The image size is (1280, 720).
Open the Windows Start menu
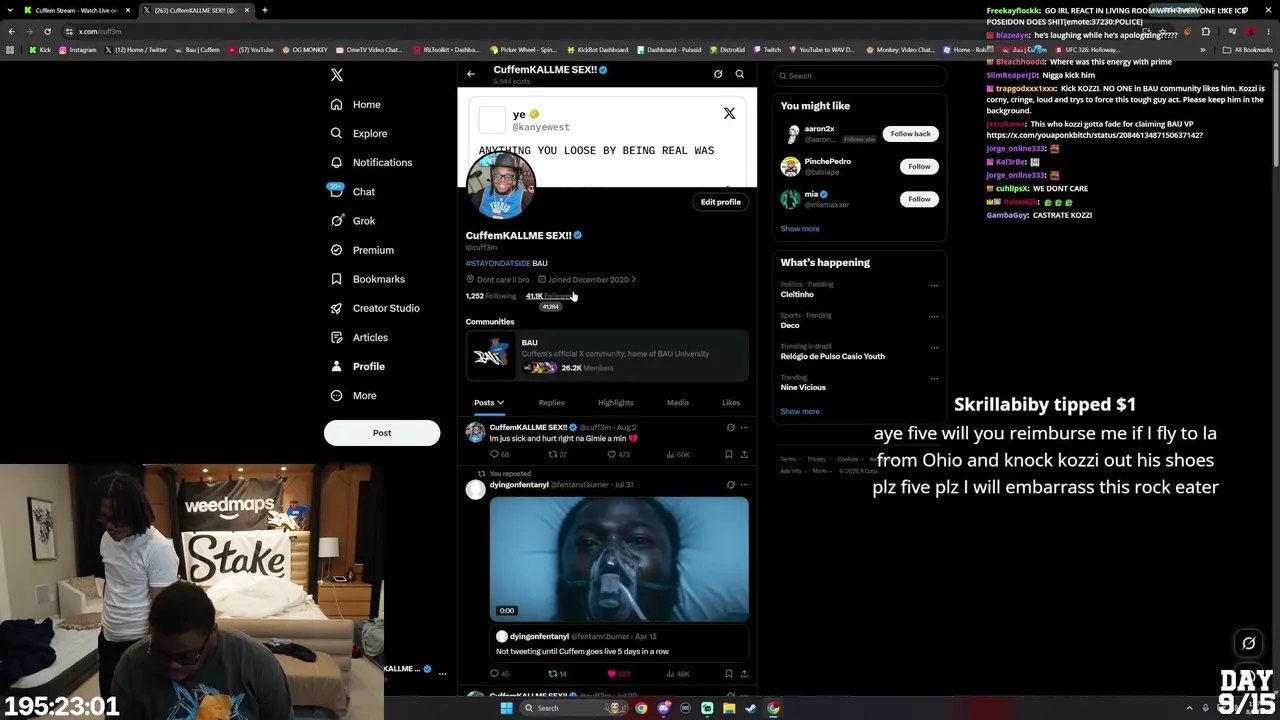coord(506,708)
